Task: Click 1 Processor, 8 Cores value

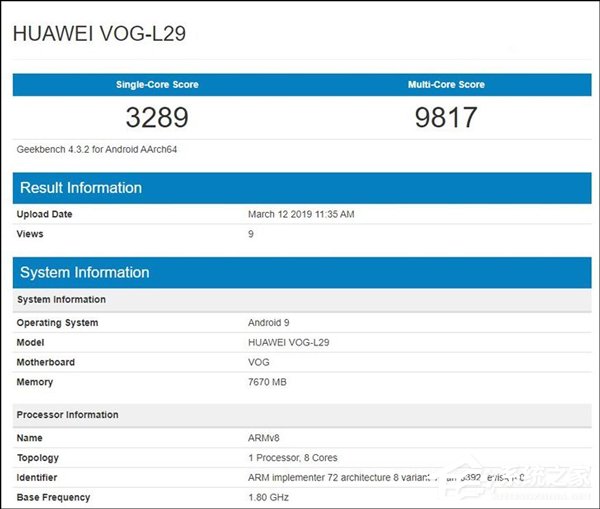Action: [293, 458]
